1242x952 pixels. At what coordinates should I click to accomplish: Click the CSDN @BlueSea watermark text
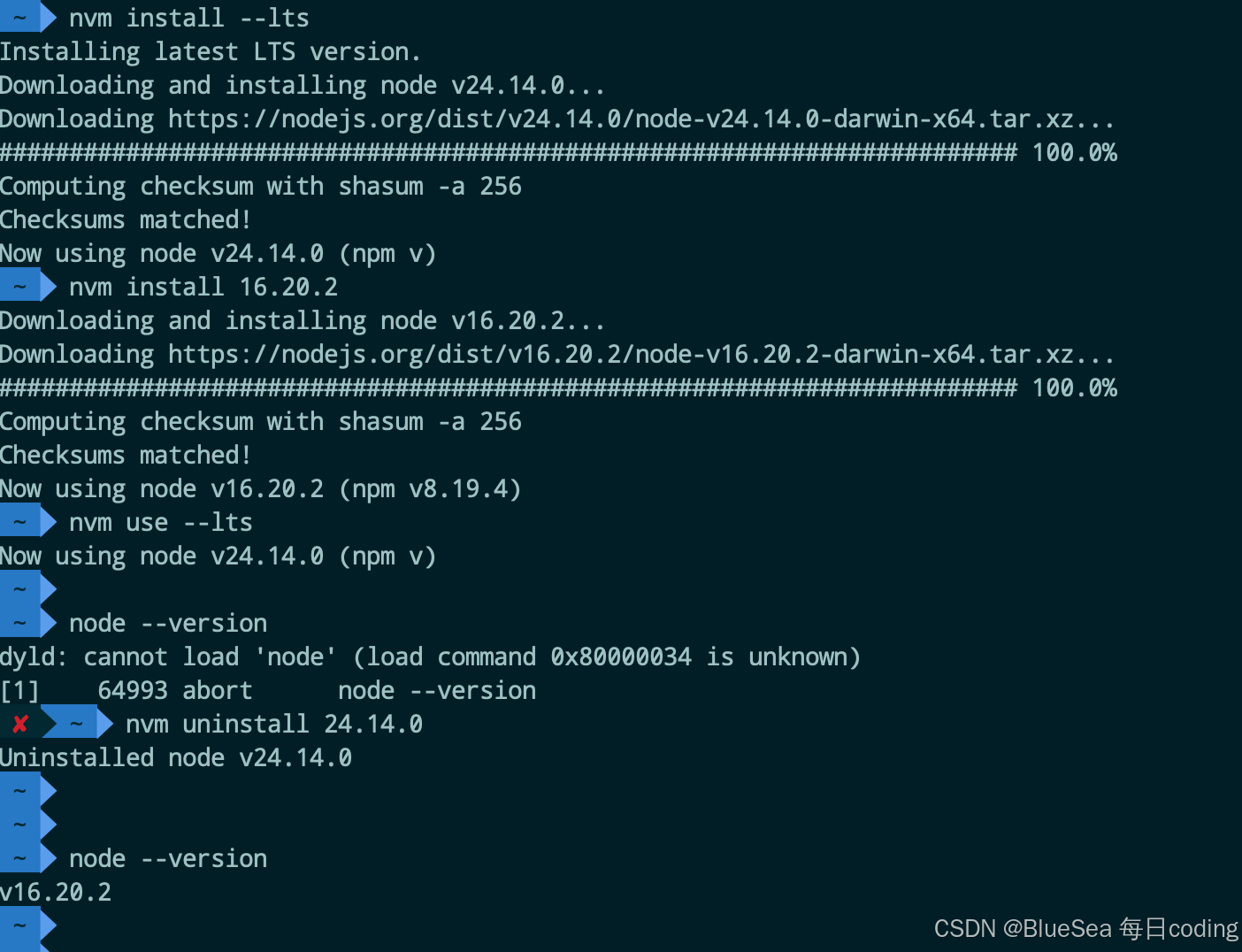tap(1086, 928)
